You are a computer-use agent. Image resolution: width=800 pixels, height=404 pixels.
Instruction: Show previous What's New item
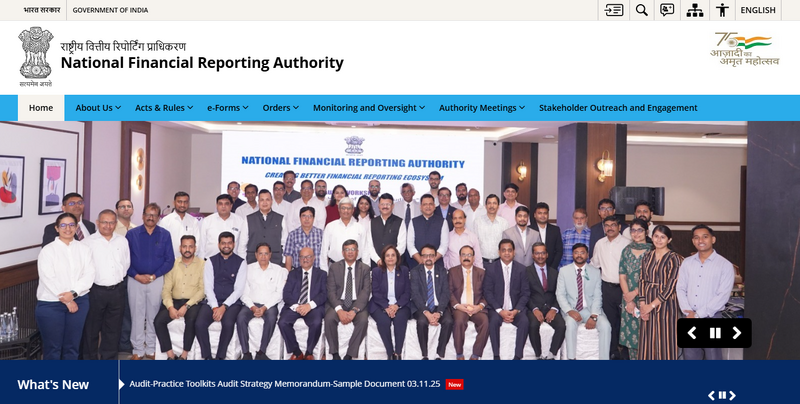(x=712, y=395)
